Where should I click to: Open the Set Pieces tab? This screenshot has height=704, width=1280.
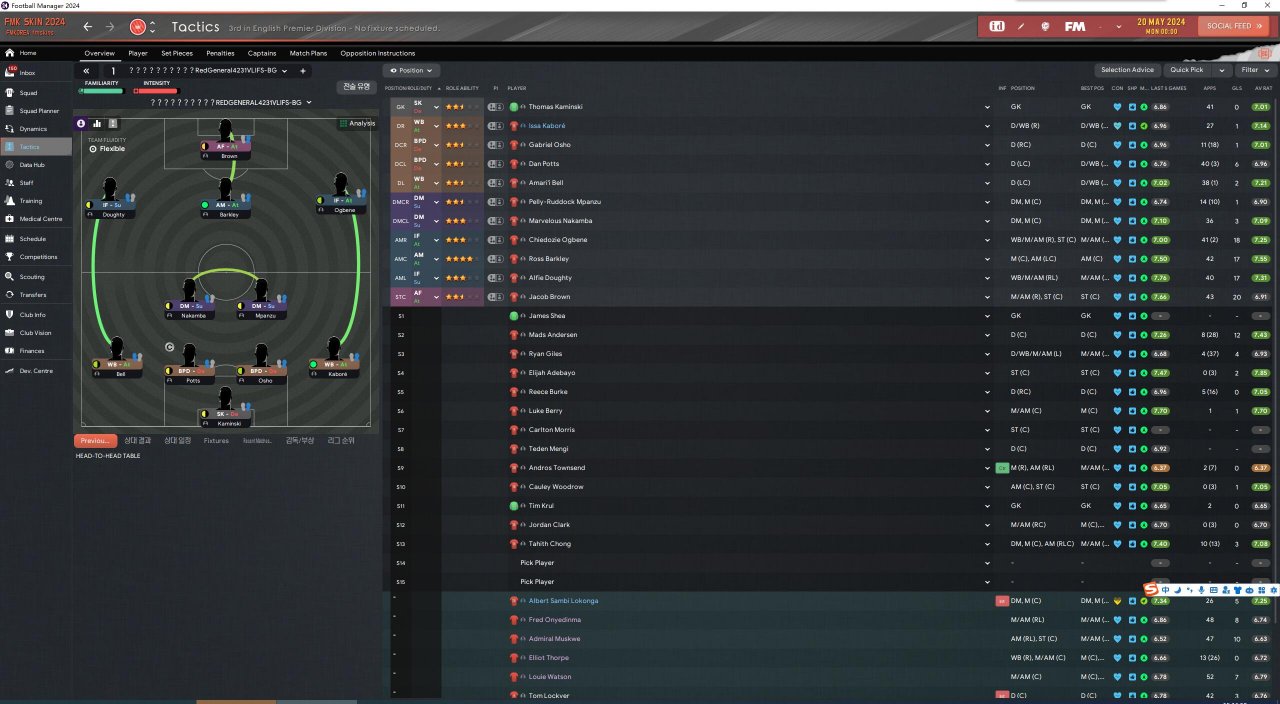coord(177,53)
